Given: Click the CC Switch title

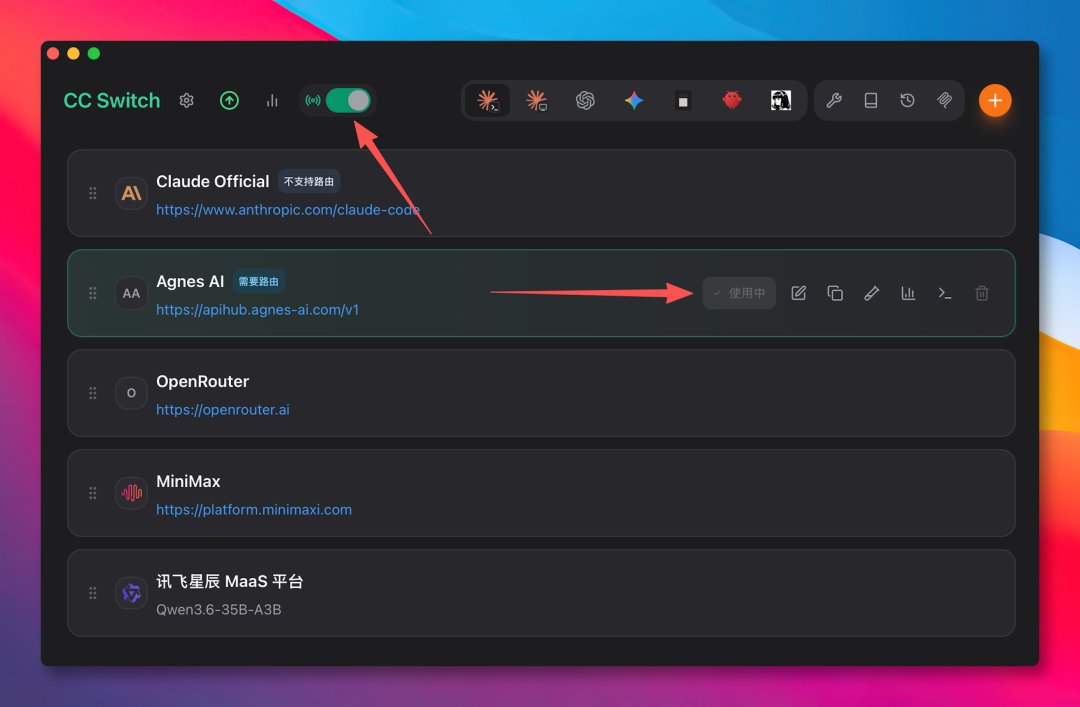Looking at the screenshot, I should click(x=112, y=101).
